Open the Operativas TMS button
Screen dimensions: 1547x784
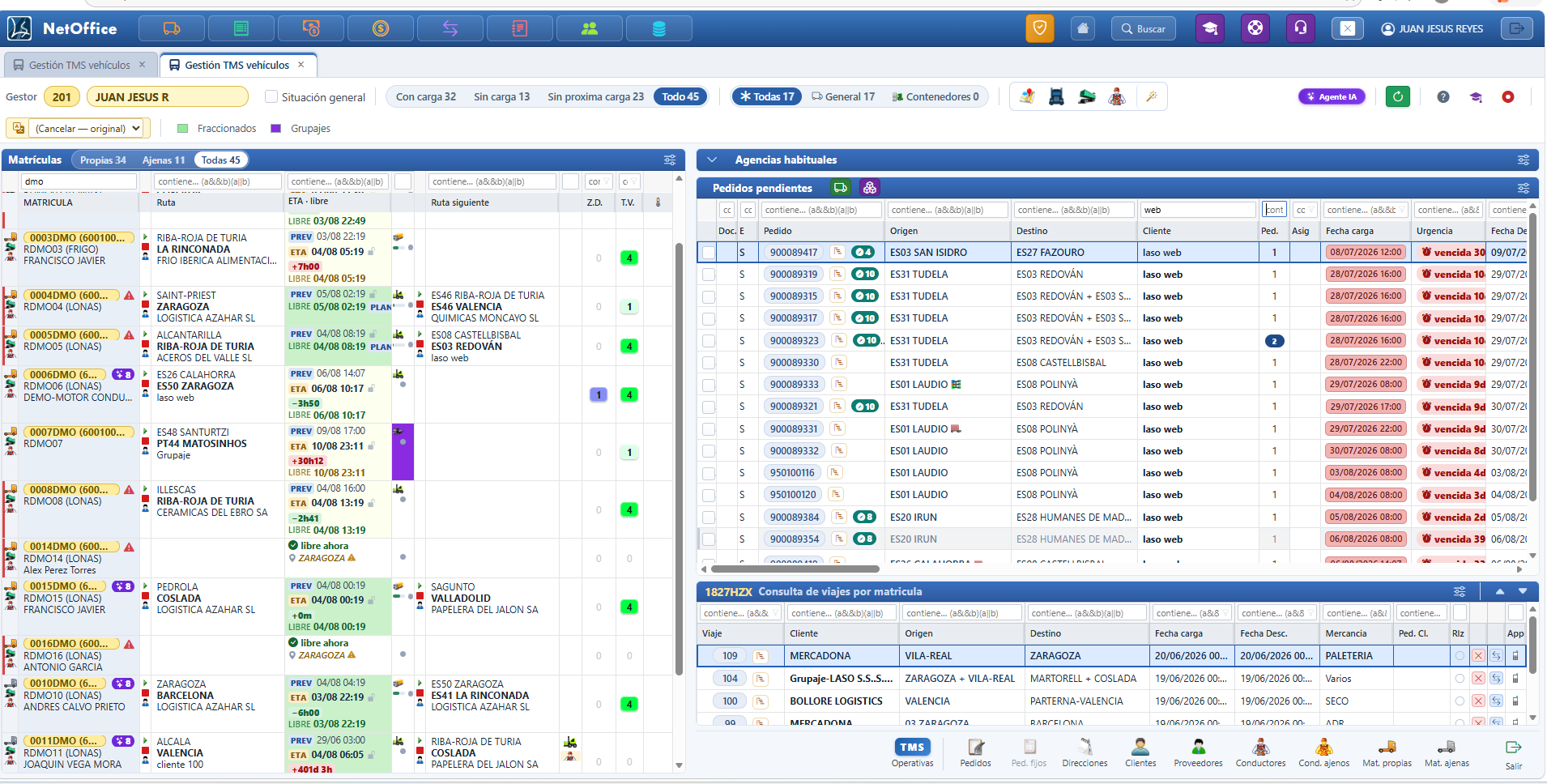point(912,752)
